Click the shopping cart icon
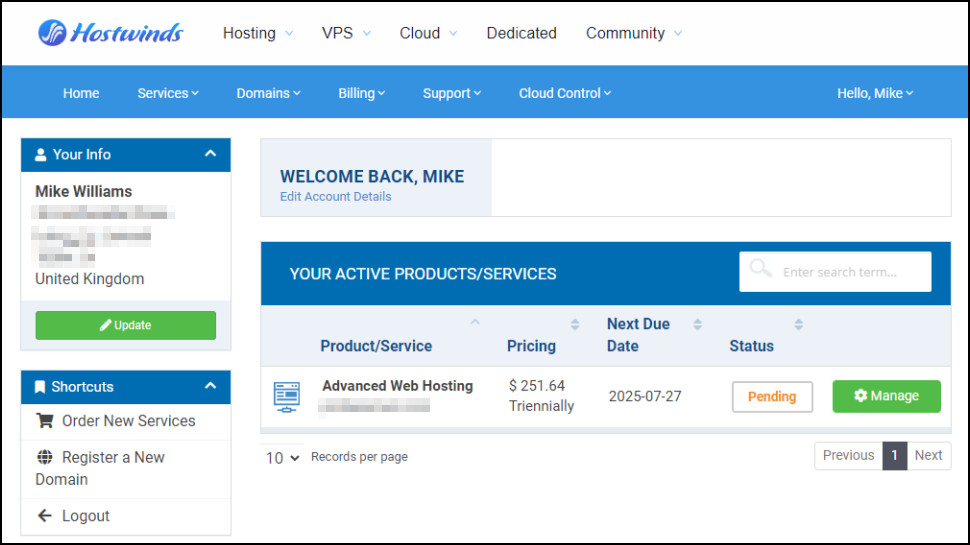Screen dimensions: 970x545 (x=45, y=421)
